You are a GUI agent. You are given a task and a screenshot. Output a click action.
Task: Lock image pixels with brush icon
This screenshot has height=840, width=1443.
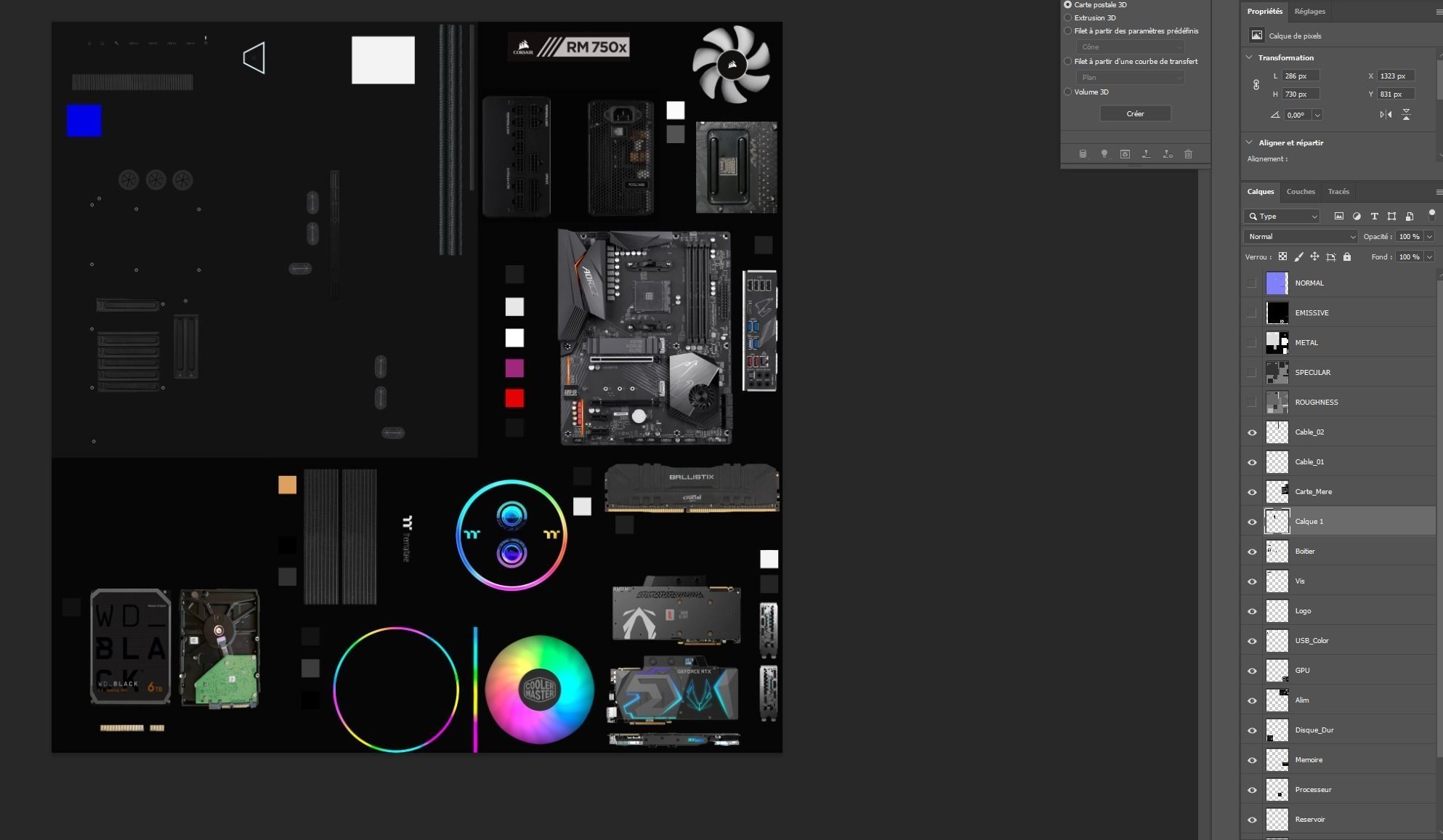1298,257
